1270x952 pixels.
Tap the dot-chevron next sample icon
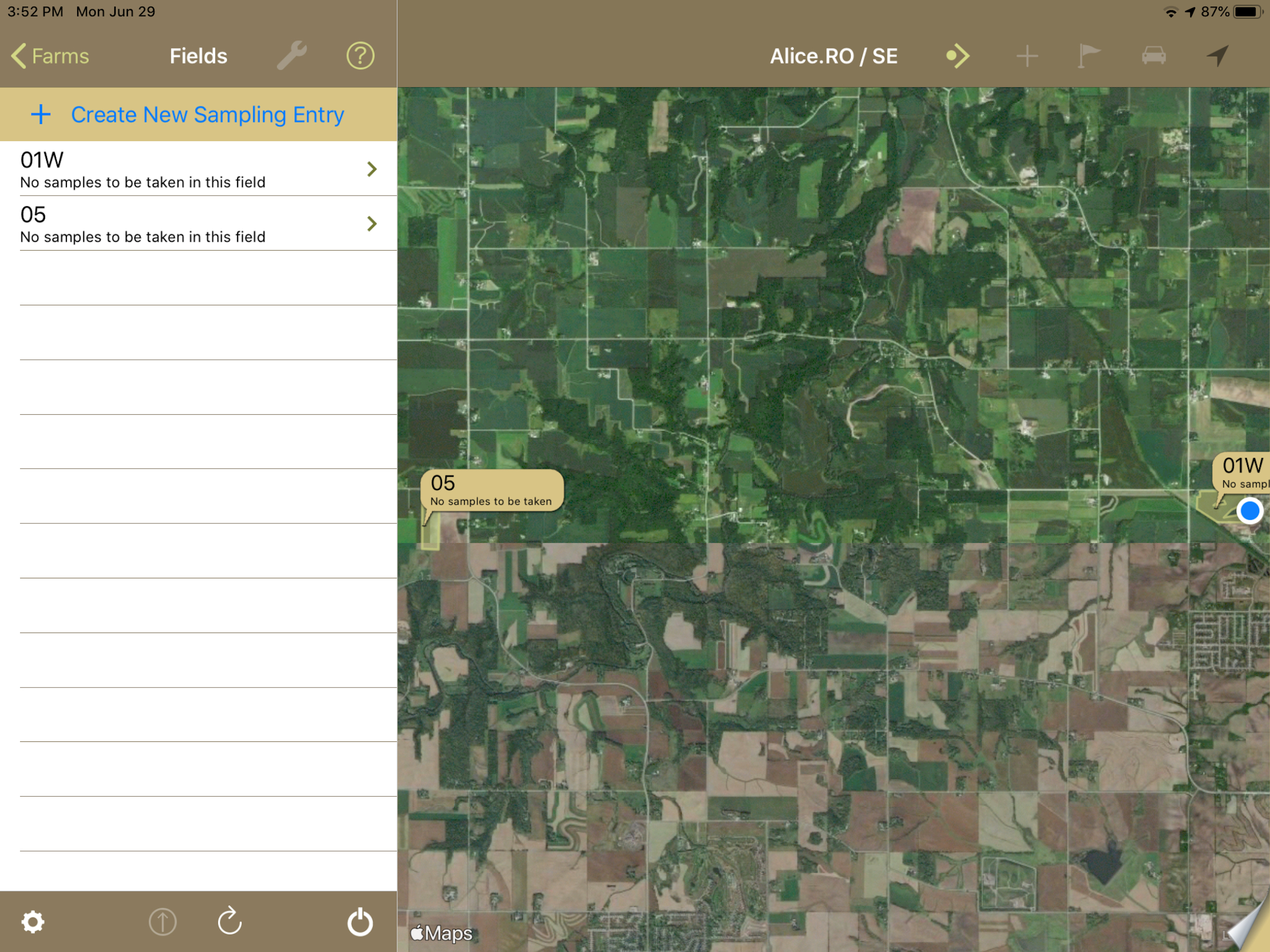click(x=958, y=56)
